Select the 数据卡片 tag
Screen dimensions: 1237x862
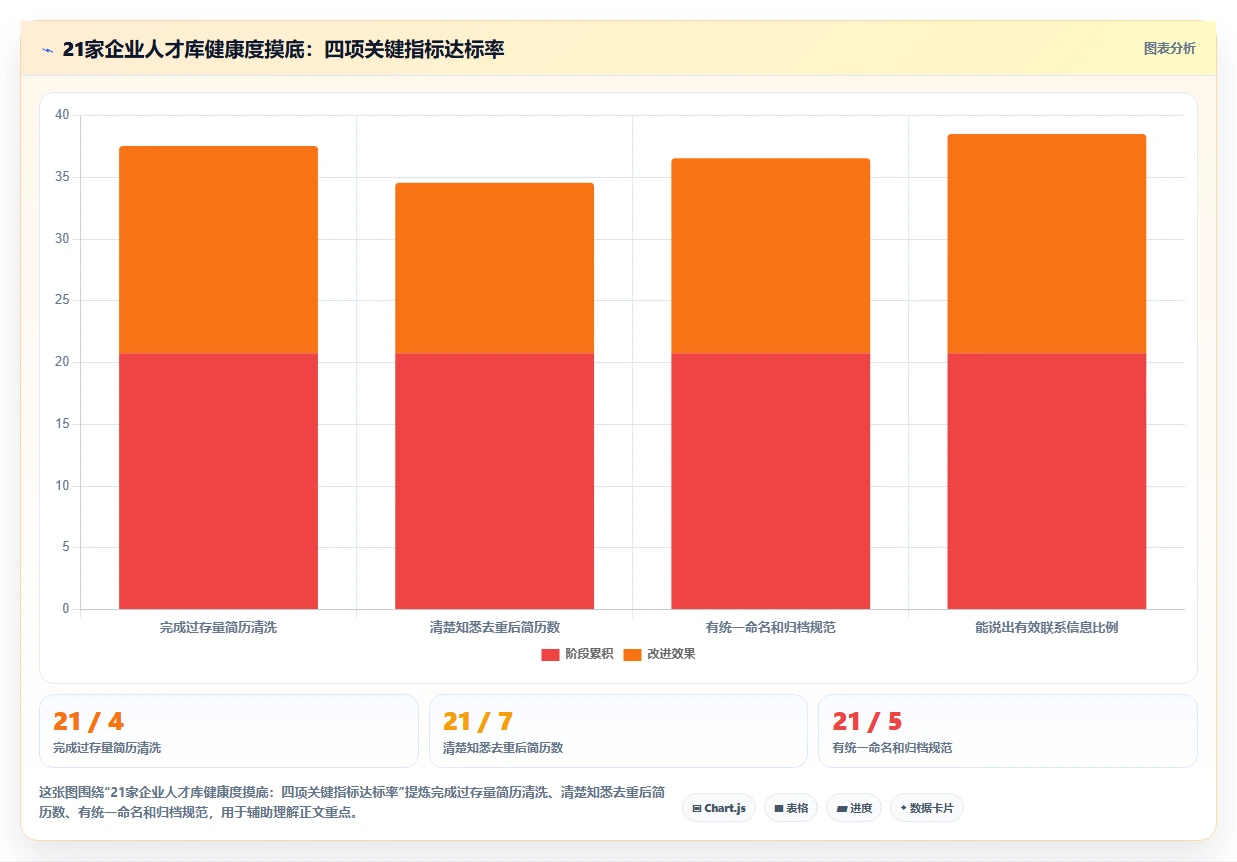click(926, 808)
